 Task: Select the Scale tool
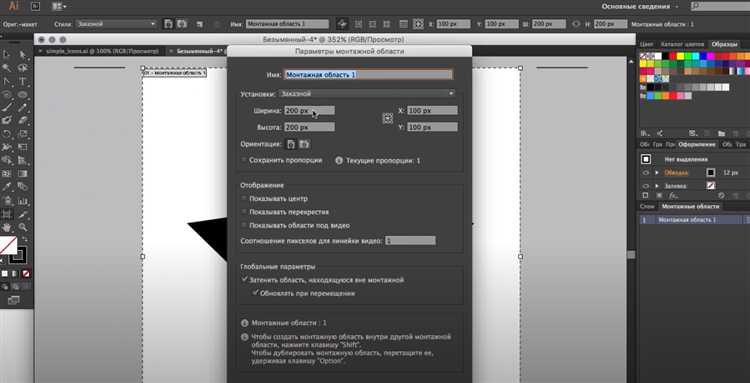[22, 133]
